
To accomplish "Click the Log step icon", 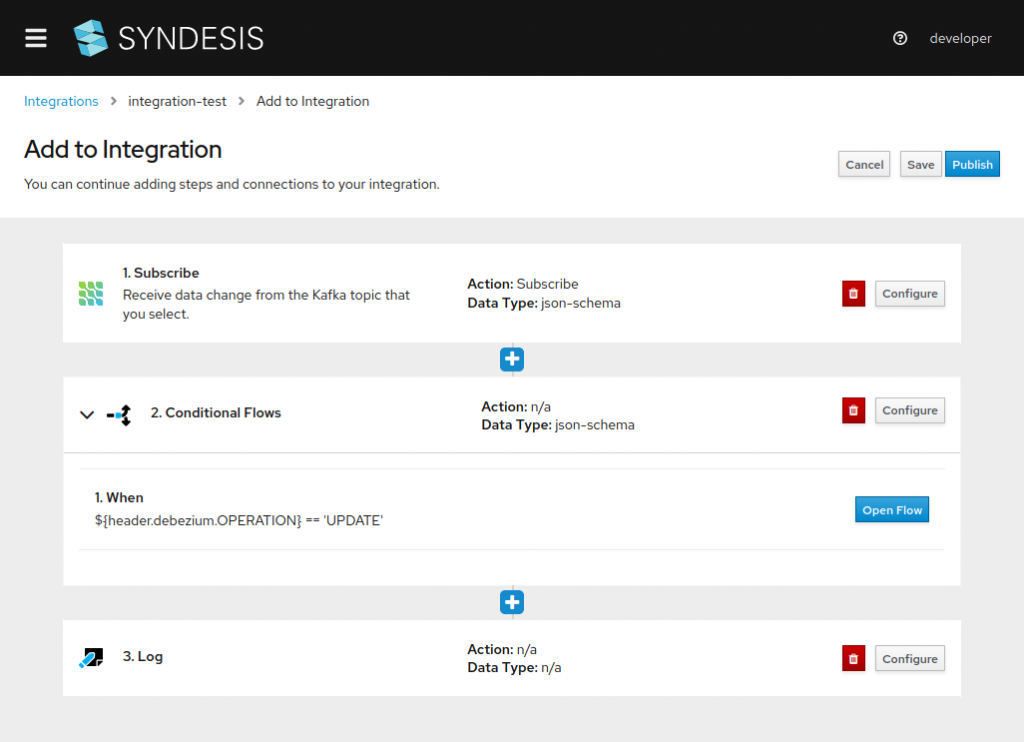I will [91, 658].
